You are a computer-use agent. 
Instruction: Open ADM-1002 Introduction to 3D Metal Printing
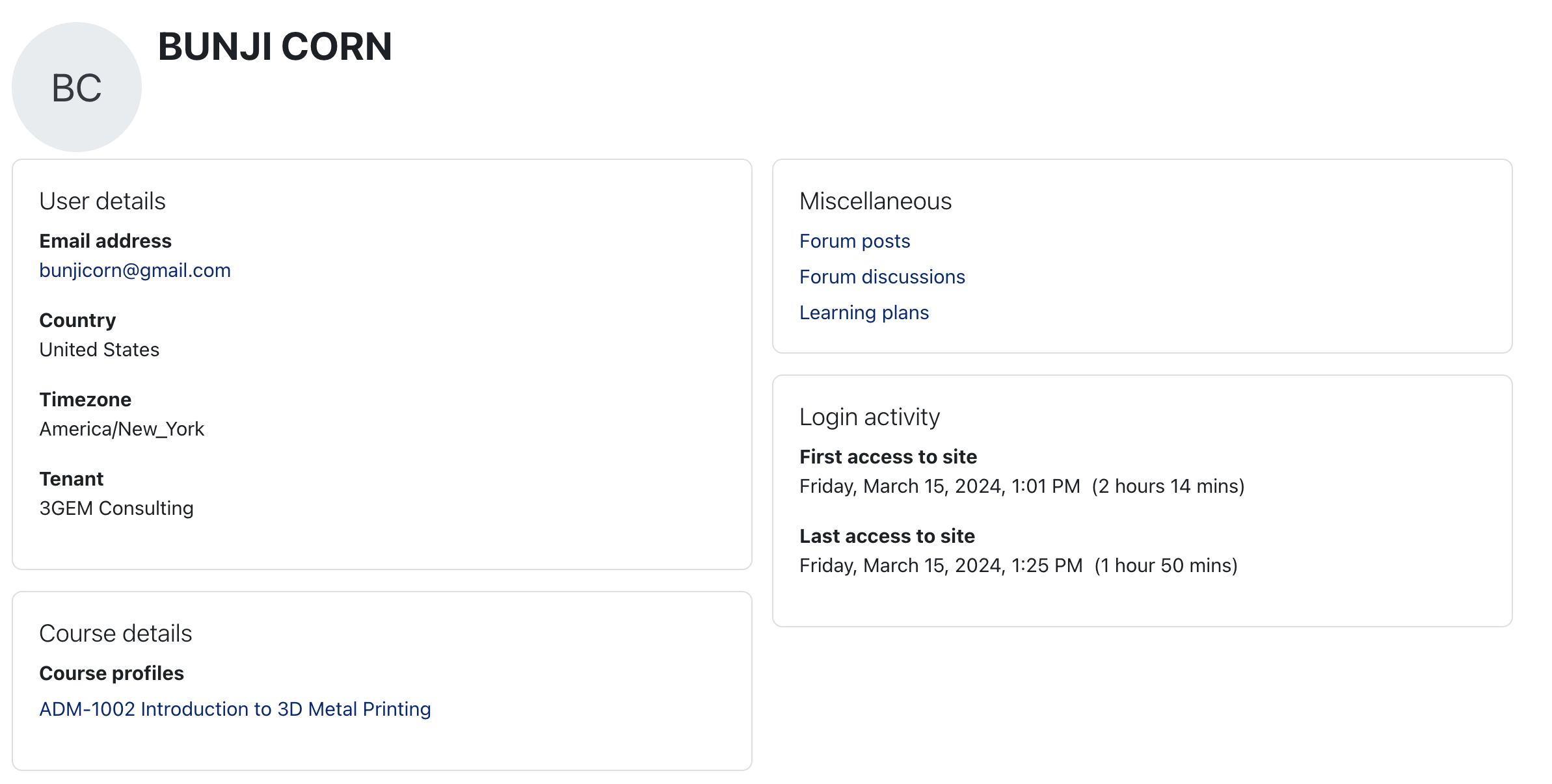[235, 709]
